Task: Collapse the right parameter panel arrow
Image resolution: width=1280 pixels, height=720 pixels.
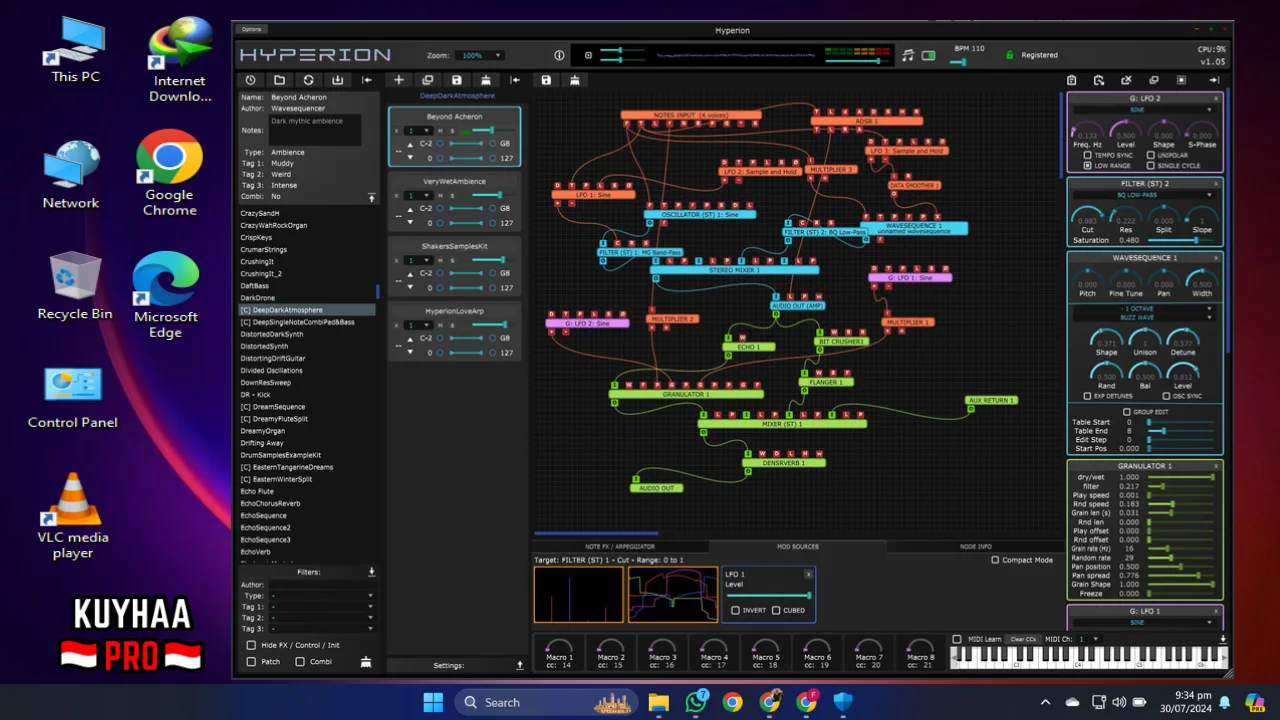Action: click(x=1214, y=80)
